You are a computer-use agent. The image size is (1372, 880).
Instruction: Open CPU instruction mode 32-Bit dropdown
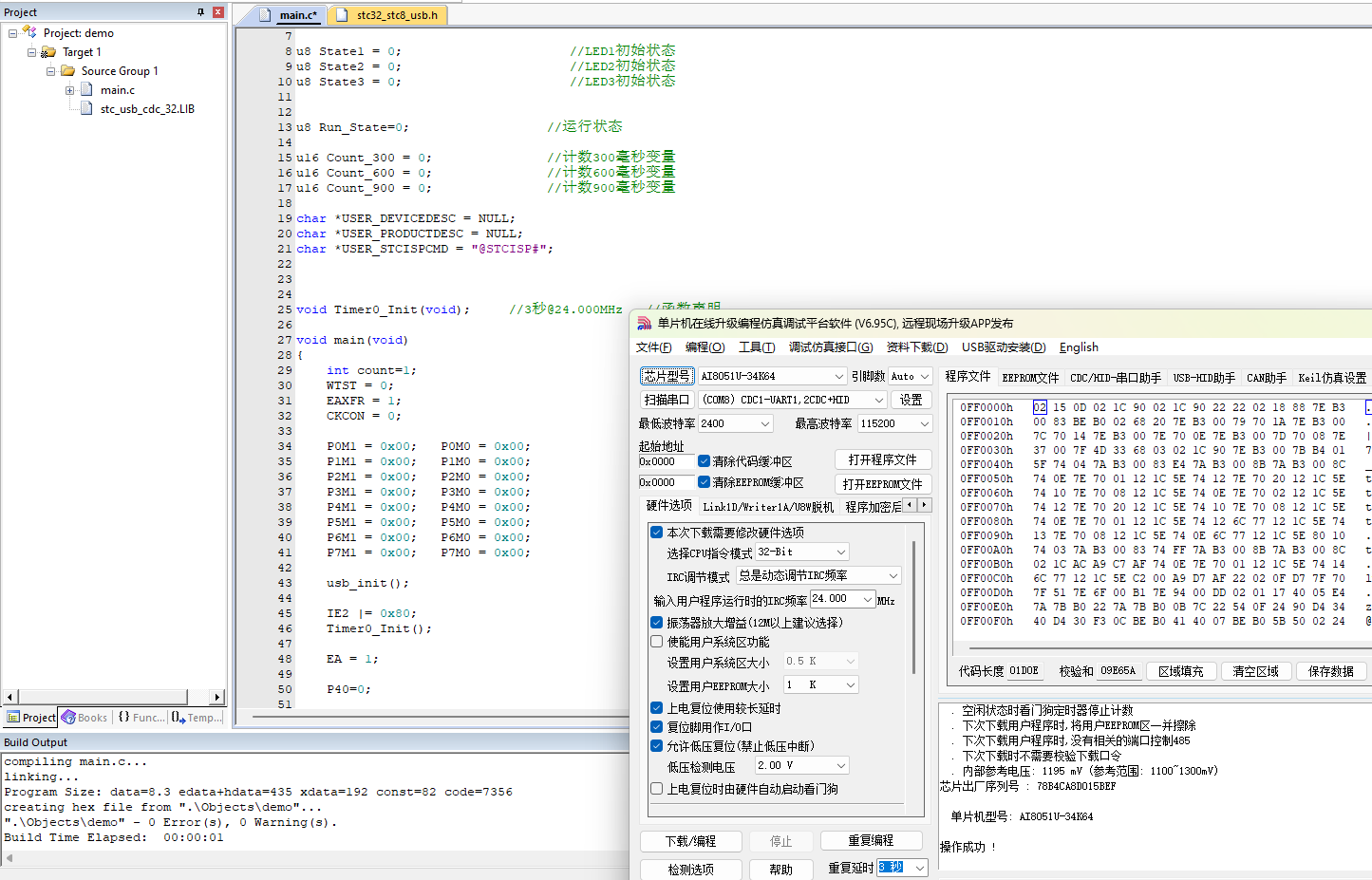[x=841, y=552]
